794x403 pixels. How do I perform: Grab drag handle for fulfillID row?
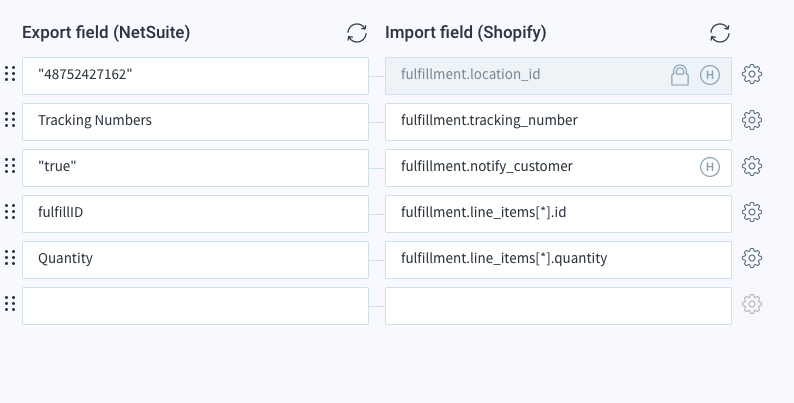[10, 212]
